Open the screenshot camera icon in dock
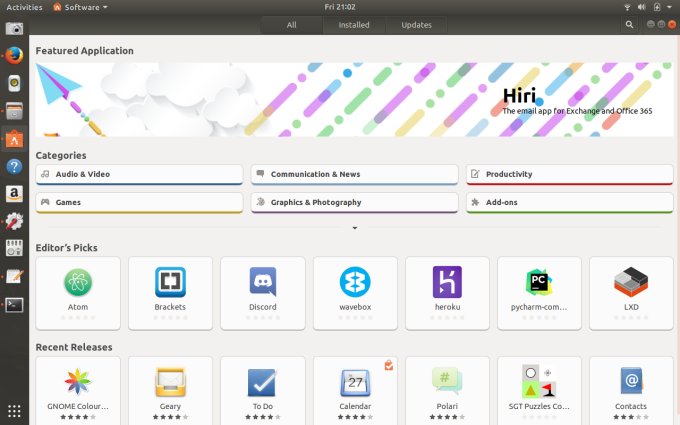The image size is (680, 425). click(x=14, y=29)
